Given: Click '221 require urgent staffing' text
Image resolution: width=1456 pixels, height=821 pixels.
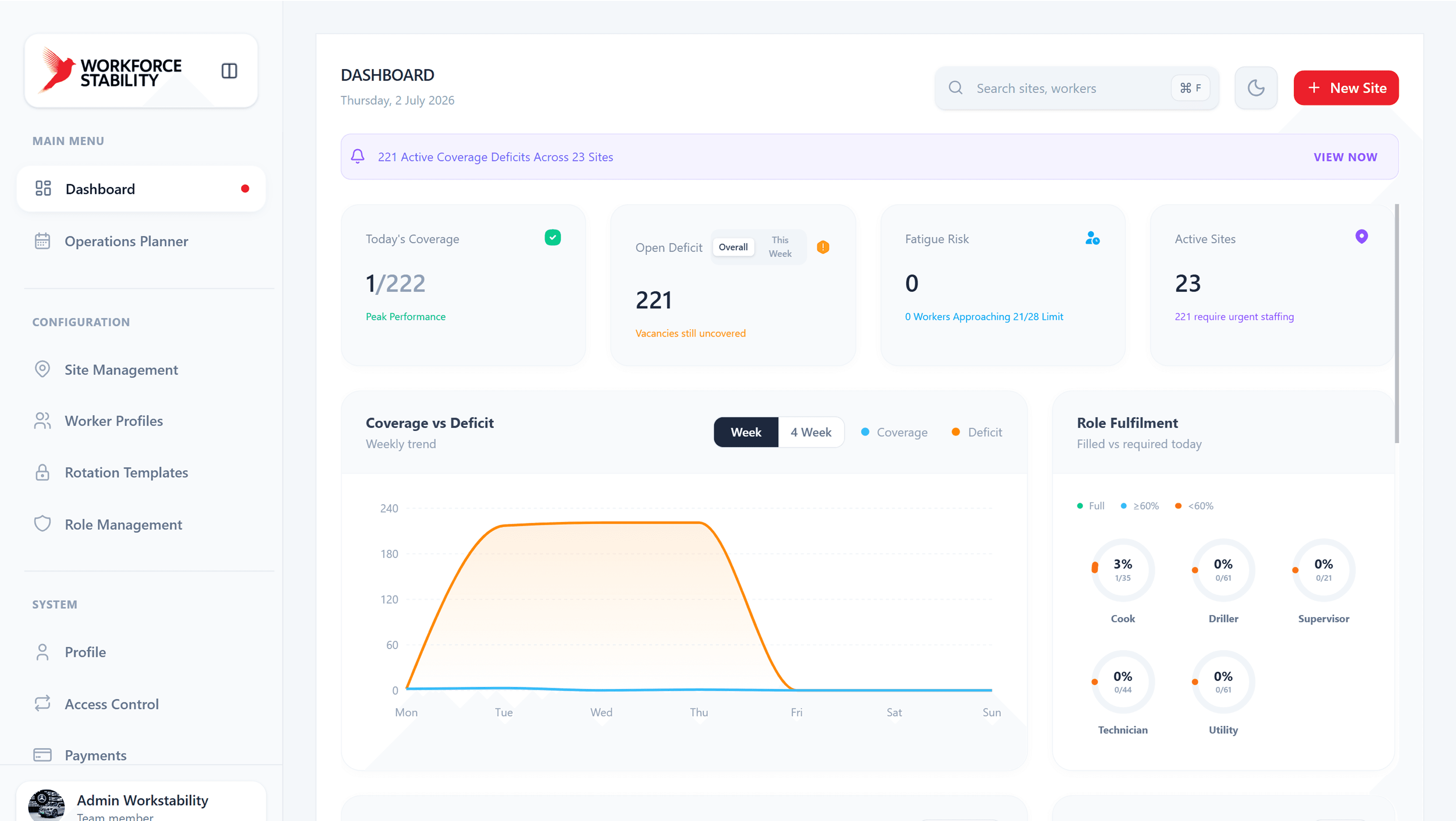Looking at the screenshot, I should [x=1234, y=317].
